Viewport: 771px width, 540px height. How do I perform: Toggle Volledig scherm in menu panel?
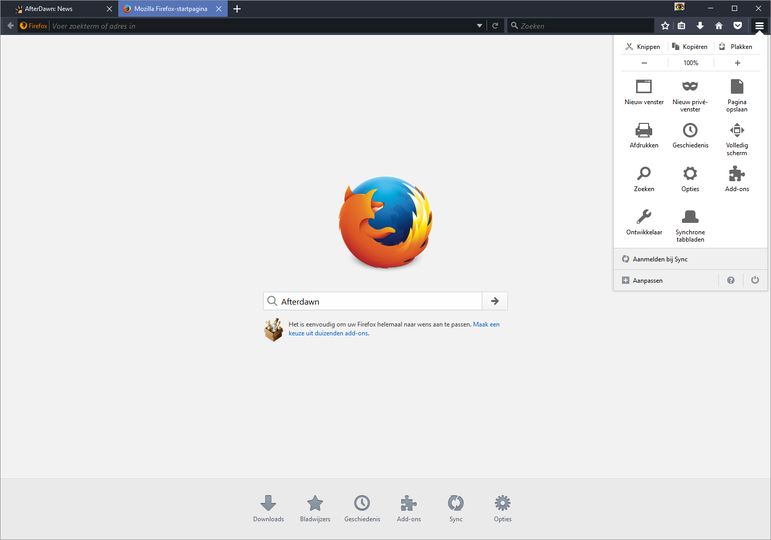coord(737,139)
